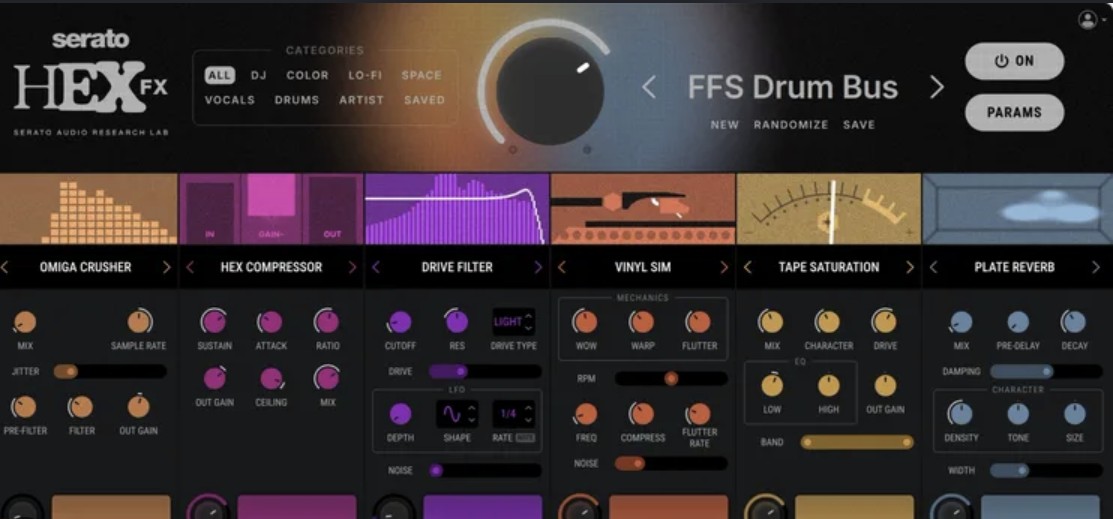Viewport: 1113px width, 519px height.
Task: Click Plate Reverb TONE knob
Action: click(1018, 414)
